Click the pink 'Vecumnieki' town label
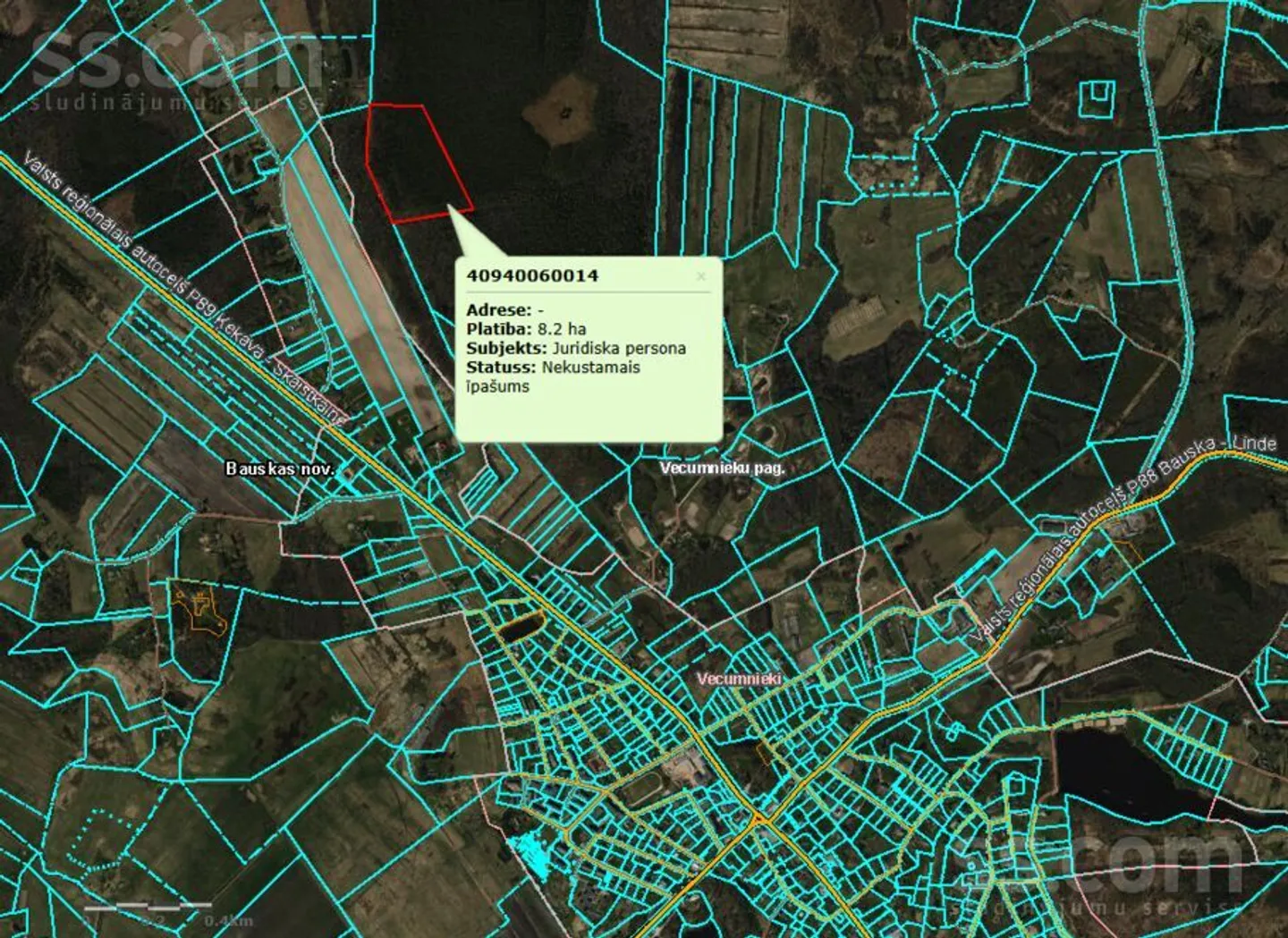 (x=739, y=679)
